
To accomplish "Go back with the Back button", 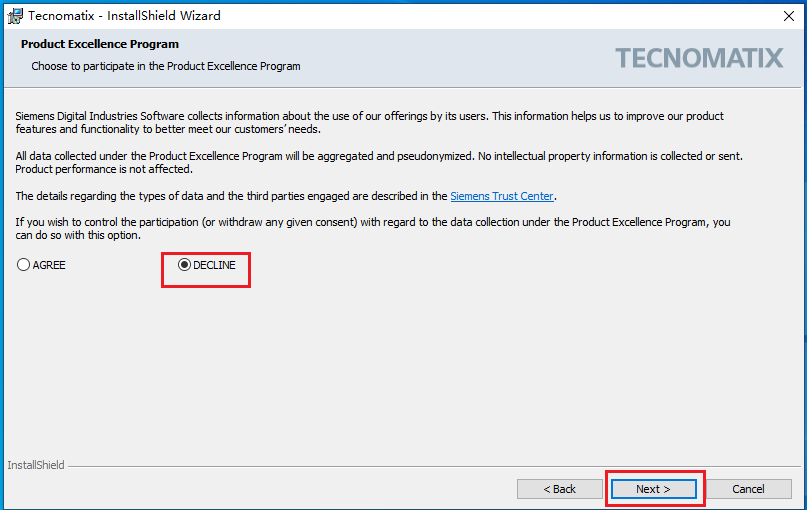I will (x=559, y=489).
